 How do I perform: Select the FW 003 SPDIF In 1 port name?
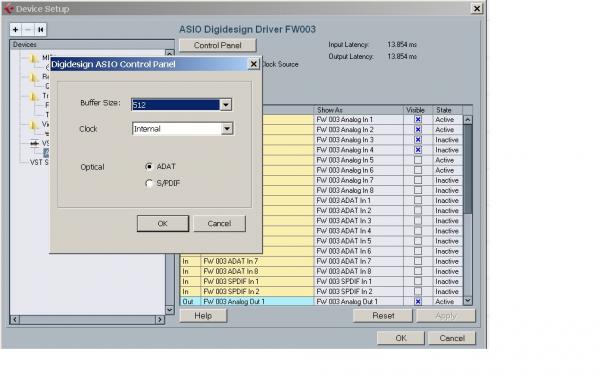231,281
